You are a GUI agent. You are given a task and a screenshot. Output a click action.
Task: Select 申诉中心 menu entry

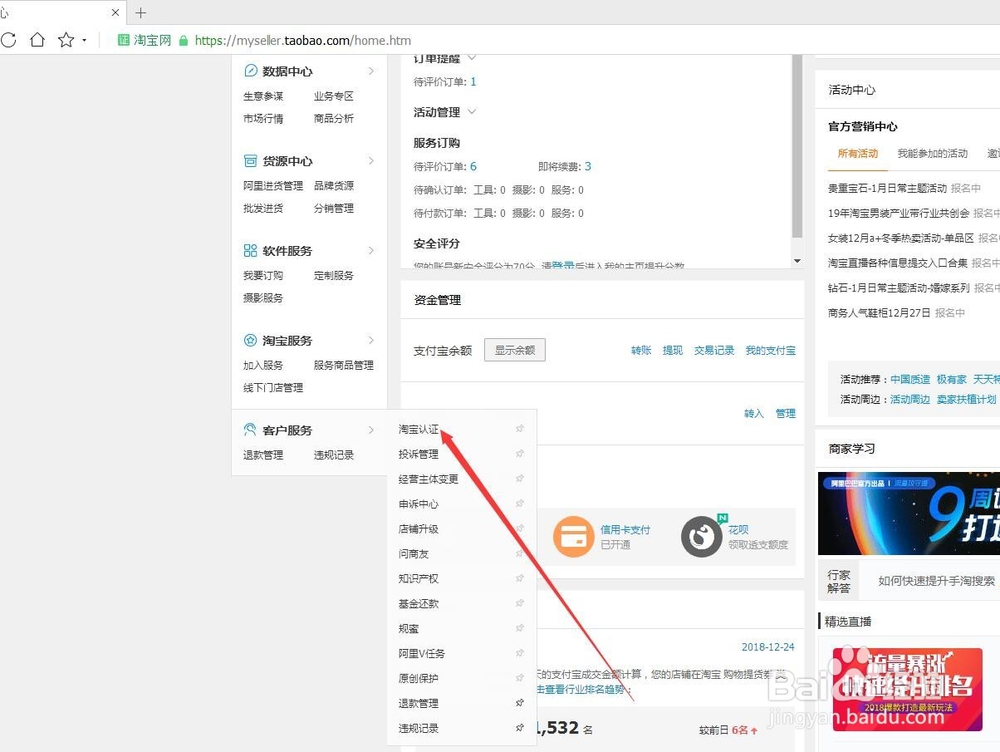(x=418, y=504)
